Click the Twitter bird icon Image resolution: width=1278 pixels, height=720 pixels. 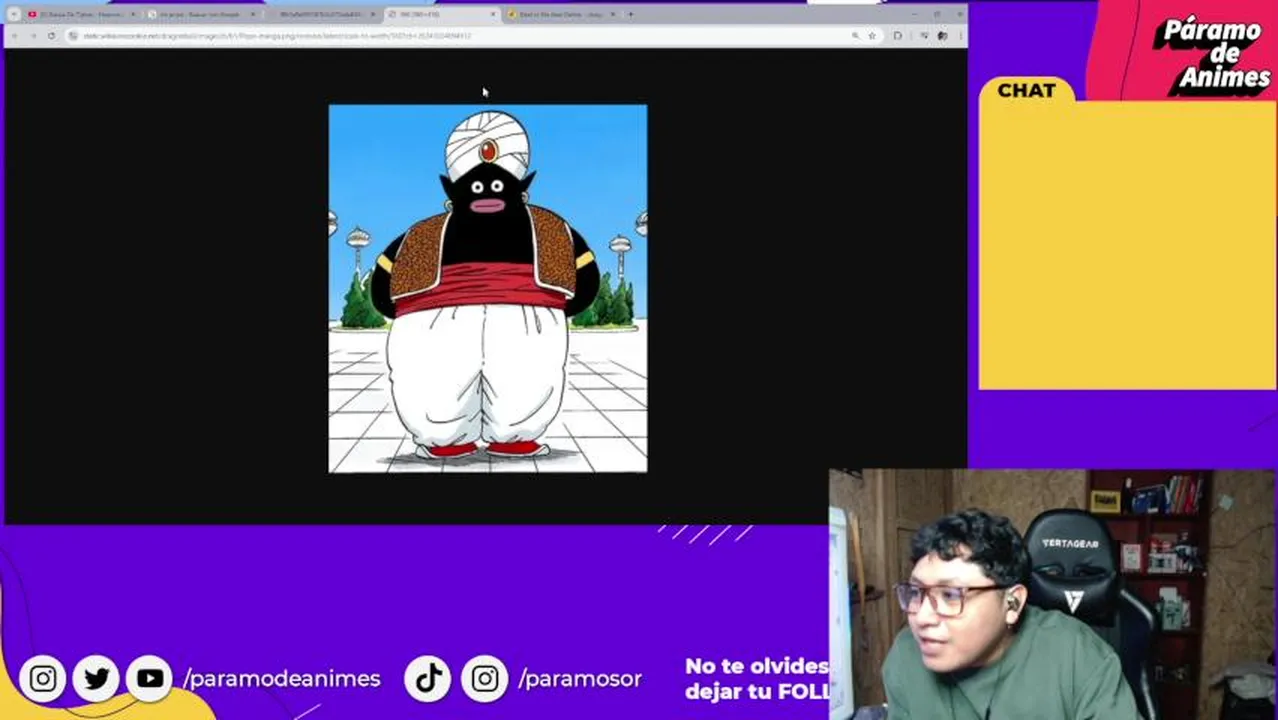point(97,679)
